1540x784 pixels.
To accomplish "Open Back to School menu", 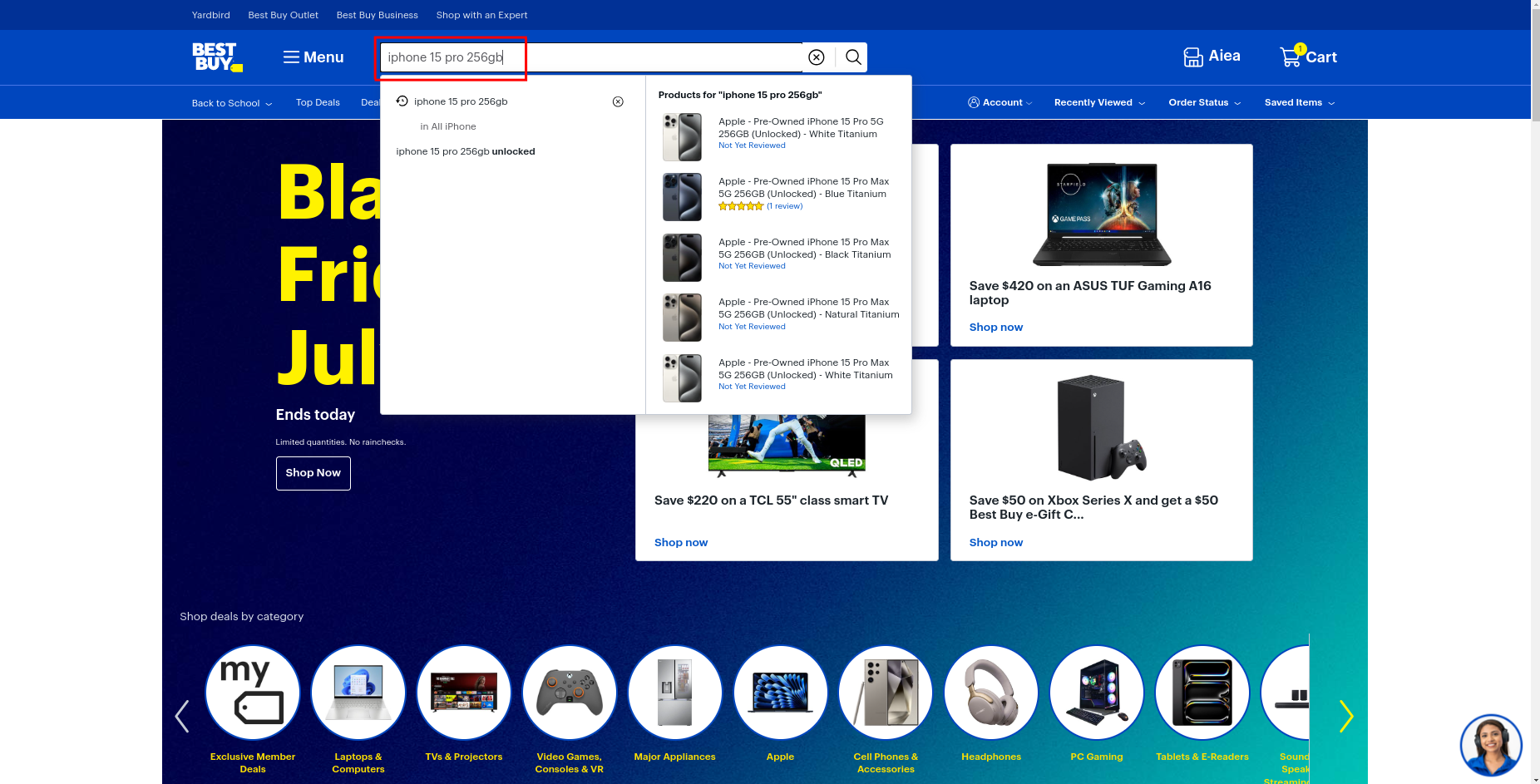I will [232, 103].
